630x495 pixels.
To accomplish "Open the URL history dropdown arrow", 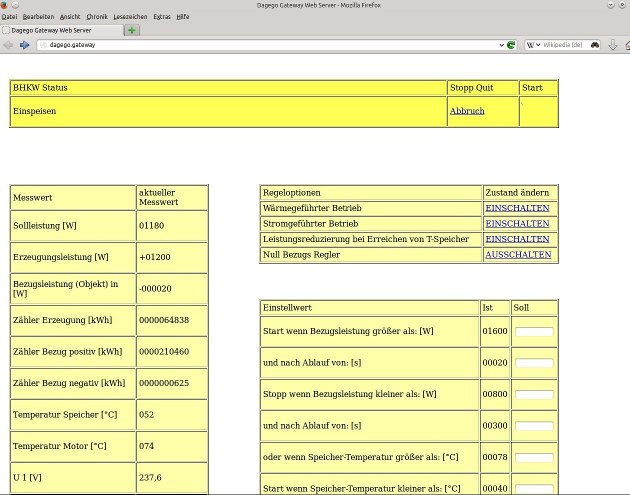I will coord(501,45).
